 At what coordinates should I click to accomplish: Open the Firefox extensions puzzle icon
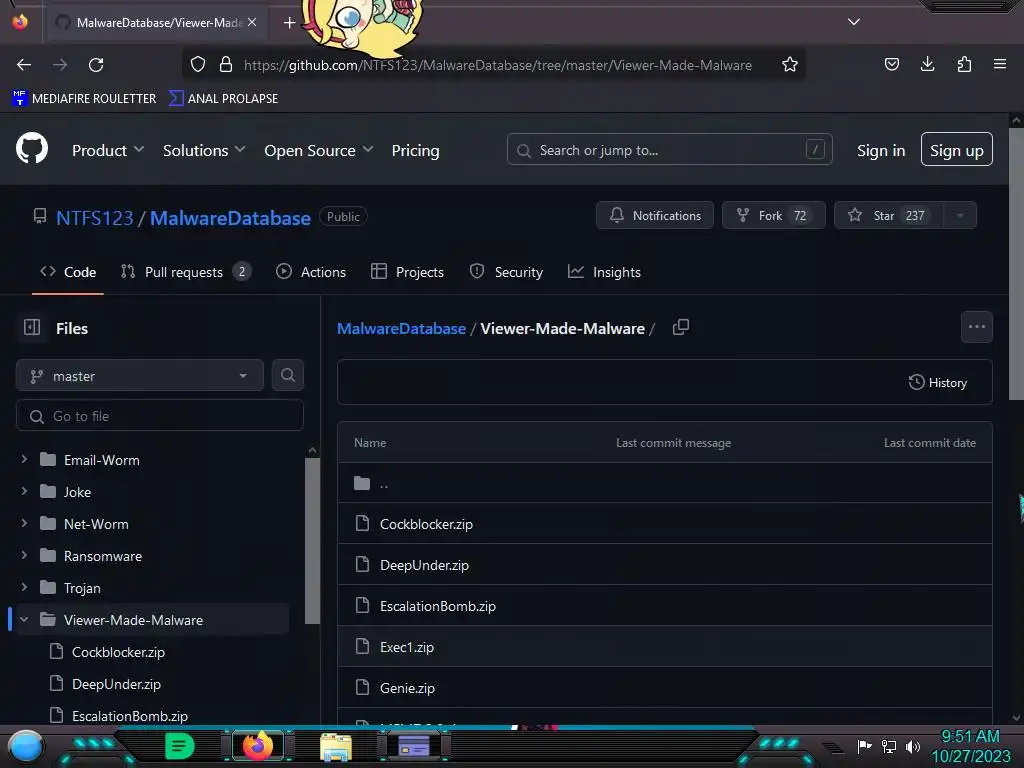click(964, 64)
